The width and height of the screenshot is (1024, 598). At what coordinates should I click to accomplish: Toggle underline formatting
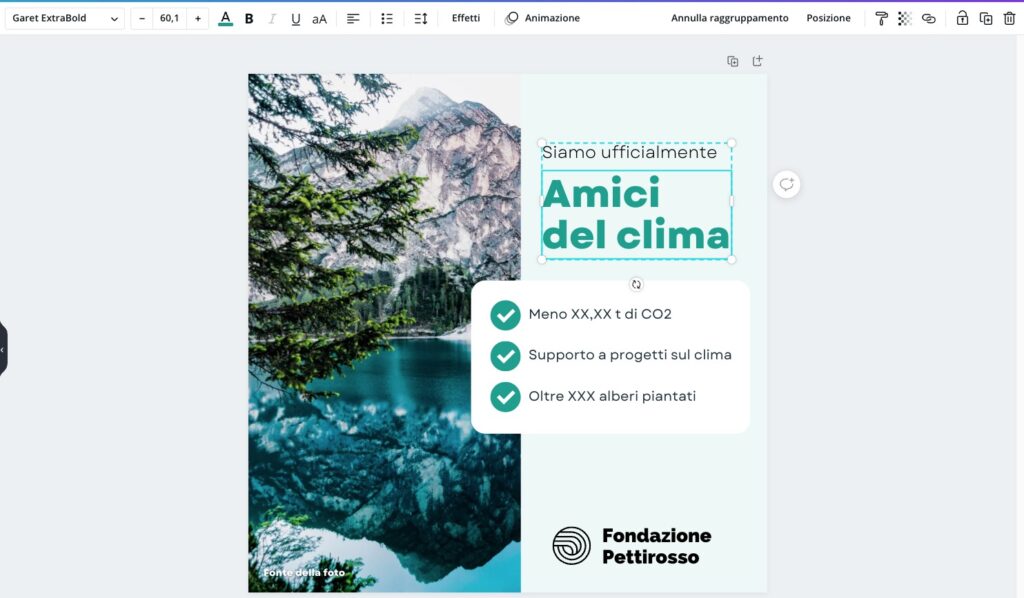296,19
